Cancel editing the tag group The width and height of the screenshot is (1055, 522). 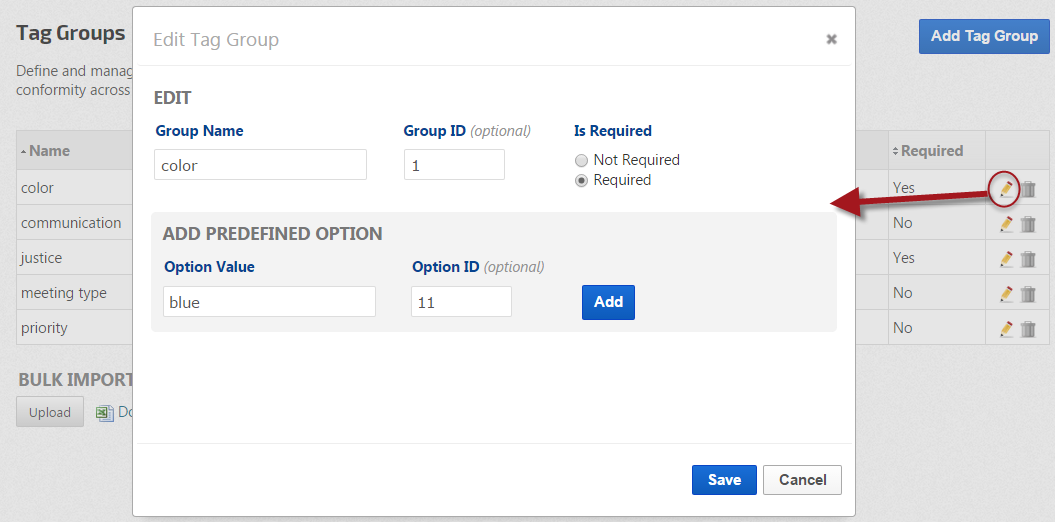(802, 480)
